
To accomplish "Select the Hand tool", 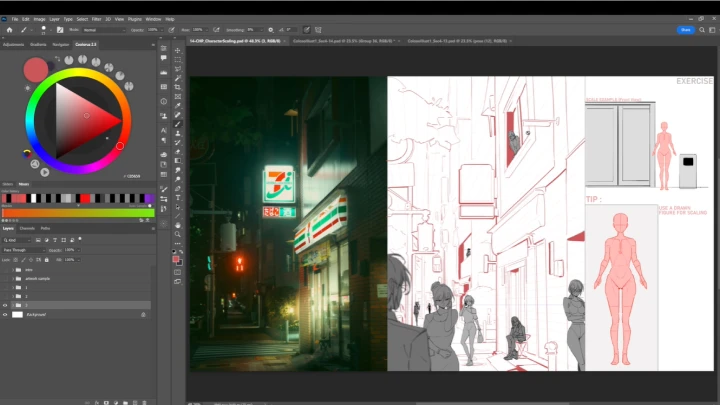I will pos(178,225).
